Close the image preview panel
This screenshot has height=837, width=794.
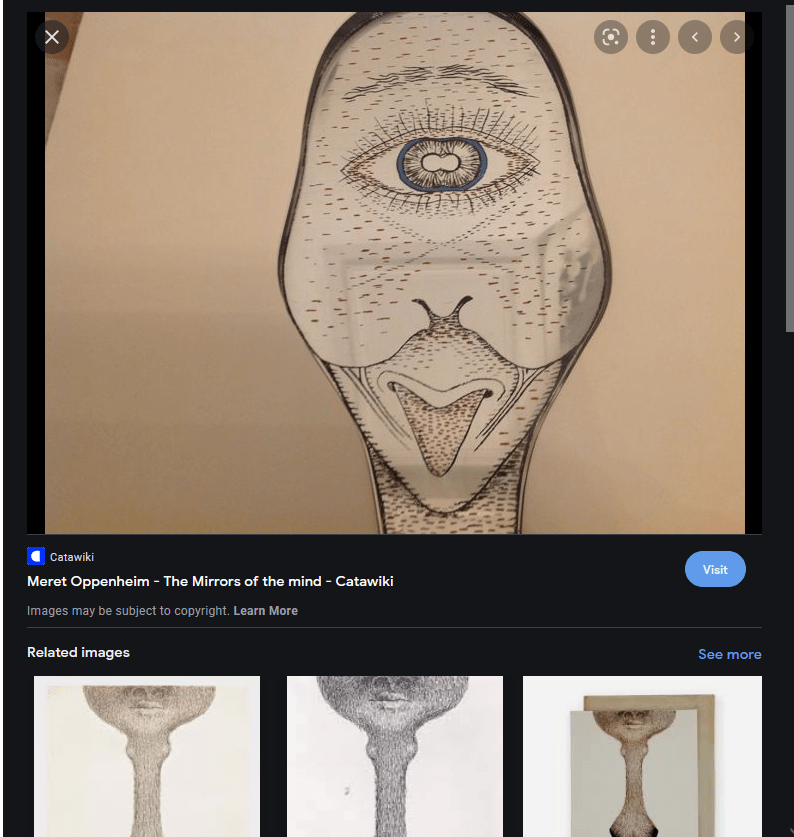tap(52, 37)
